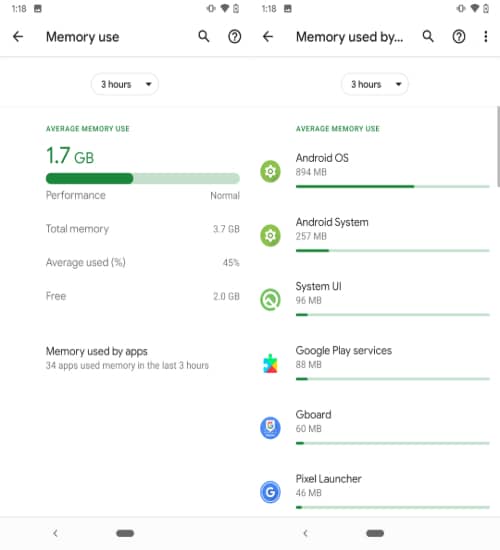
Task: Open help on the Memory use screen
Action: (234, 36)
